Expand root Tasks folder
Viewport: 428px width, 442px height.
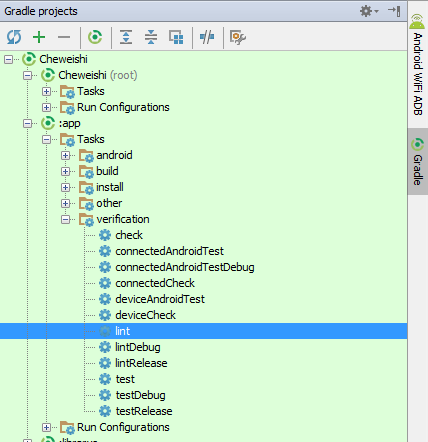pyautogui.click(x=47, y=91)
